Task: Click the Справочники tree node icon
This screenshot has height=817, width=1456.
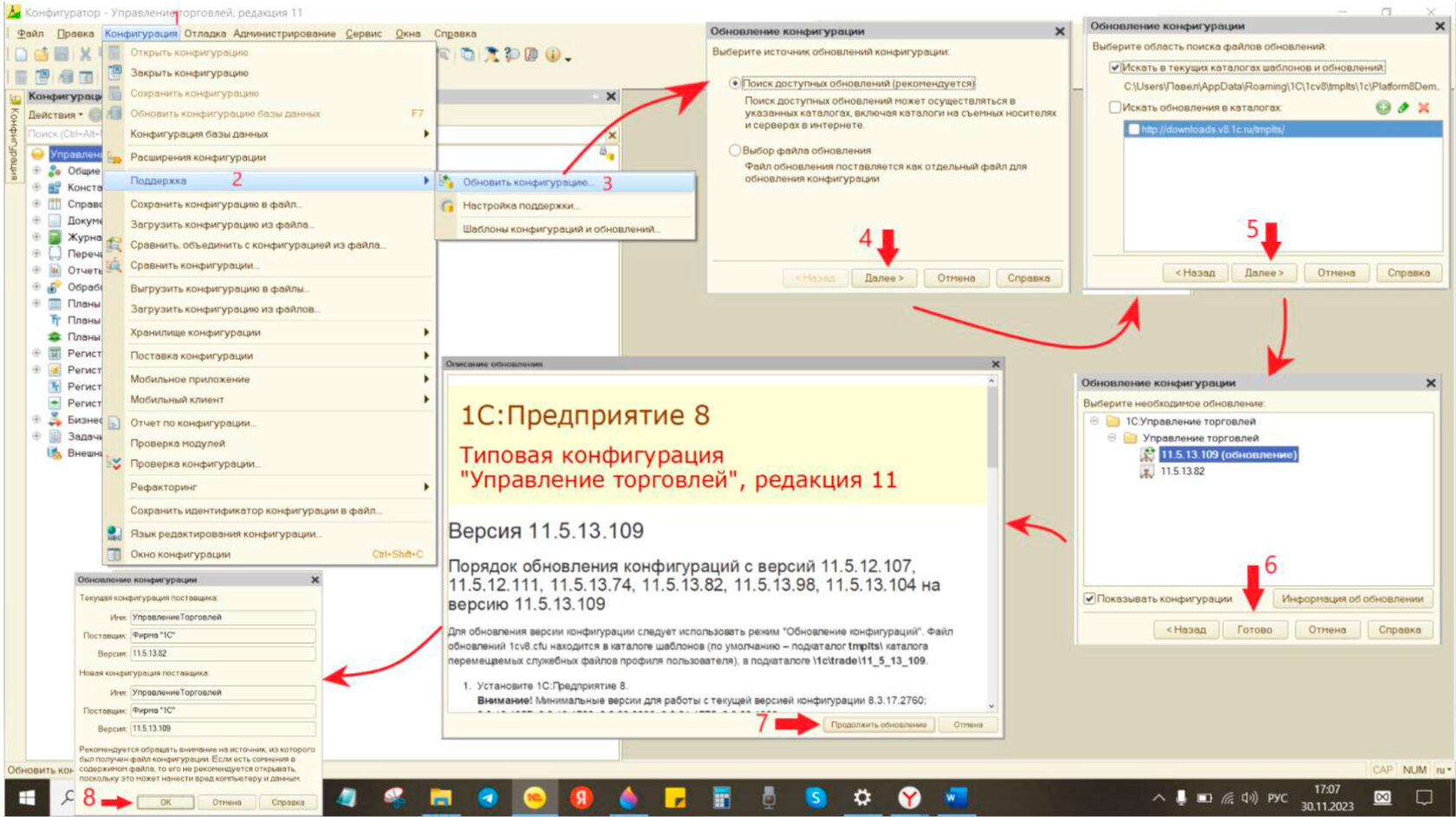Action: pos(55,204)
